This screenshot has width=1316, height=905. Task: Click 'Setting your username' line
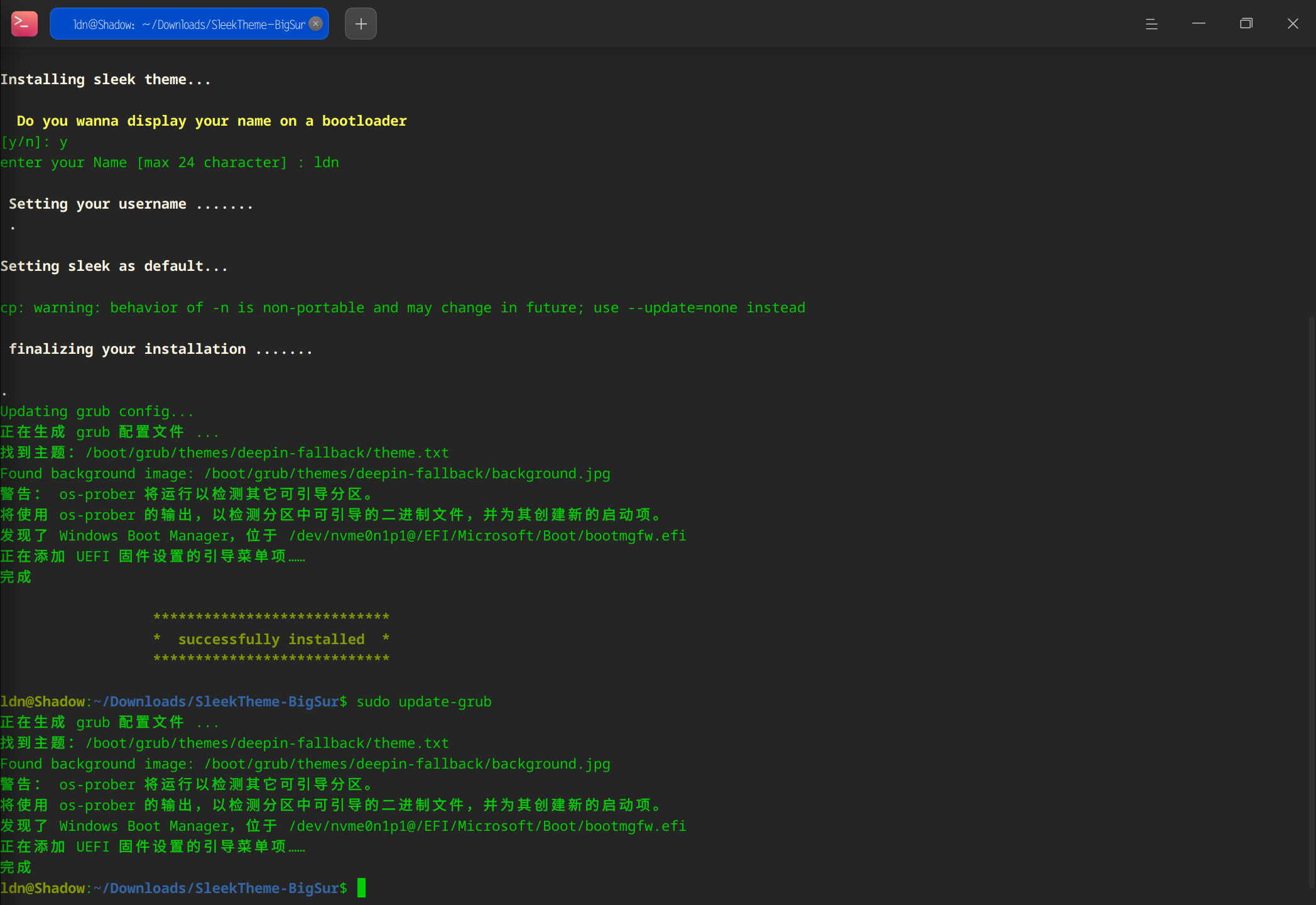[x=131, y=204]
